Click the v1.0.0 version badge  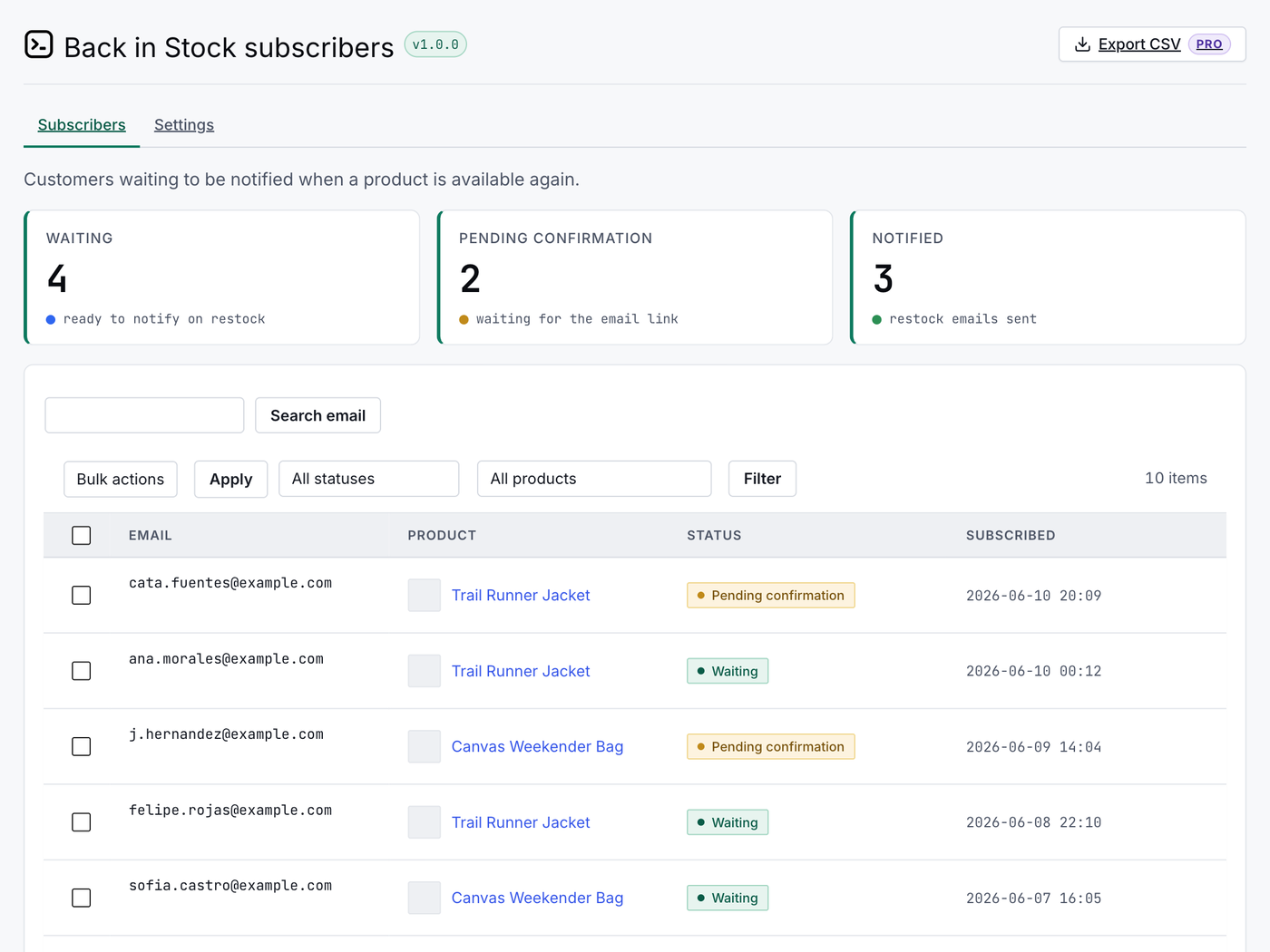point(435,44)
